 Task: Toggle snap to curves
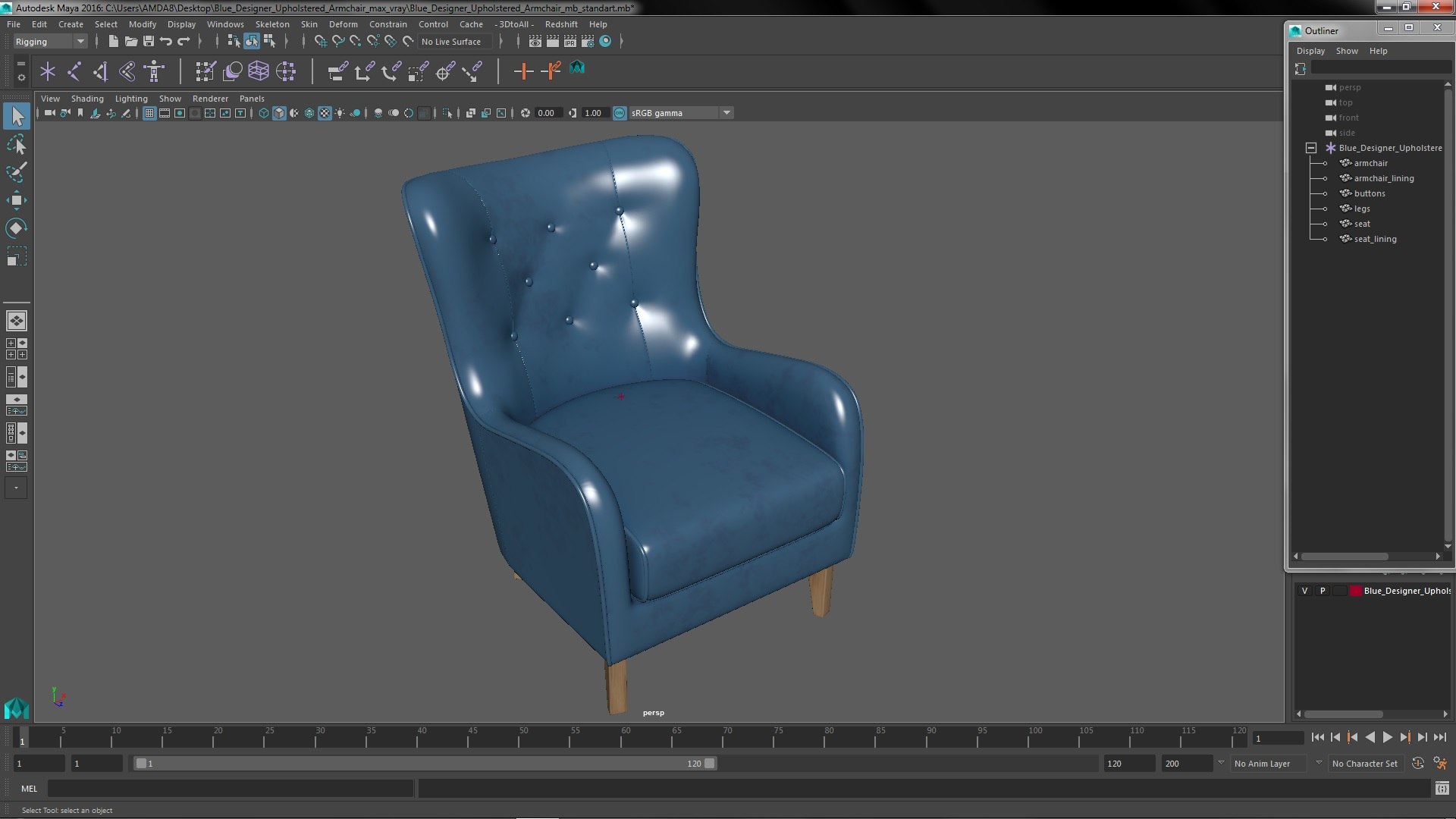tap(338, 42)
